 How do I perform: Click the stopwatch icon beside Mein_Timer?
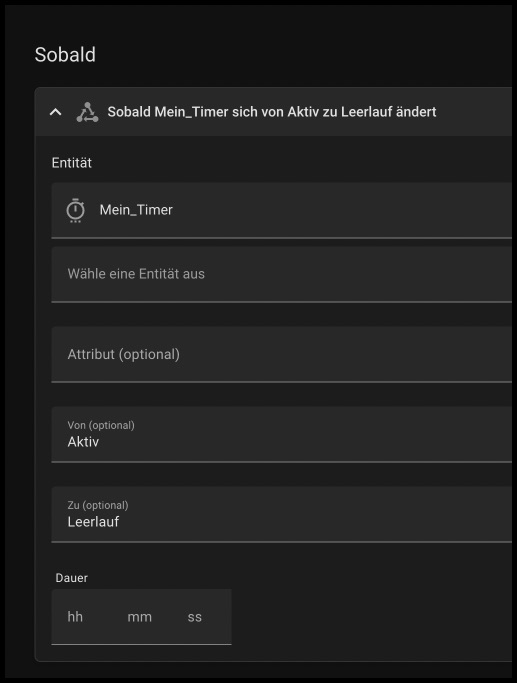tap(75, 210)
